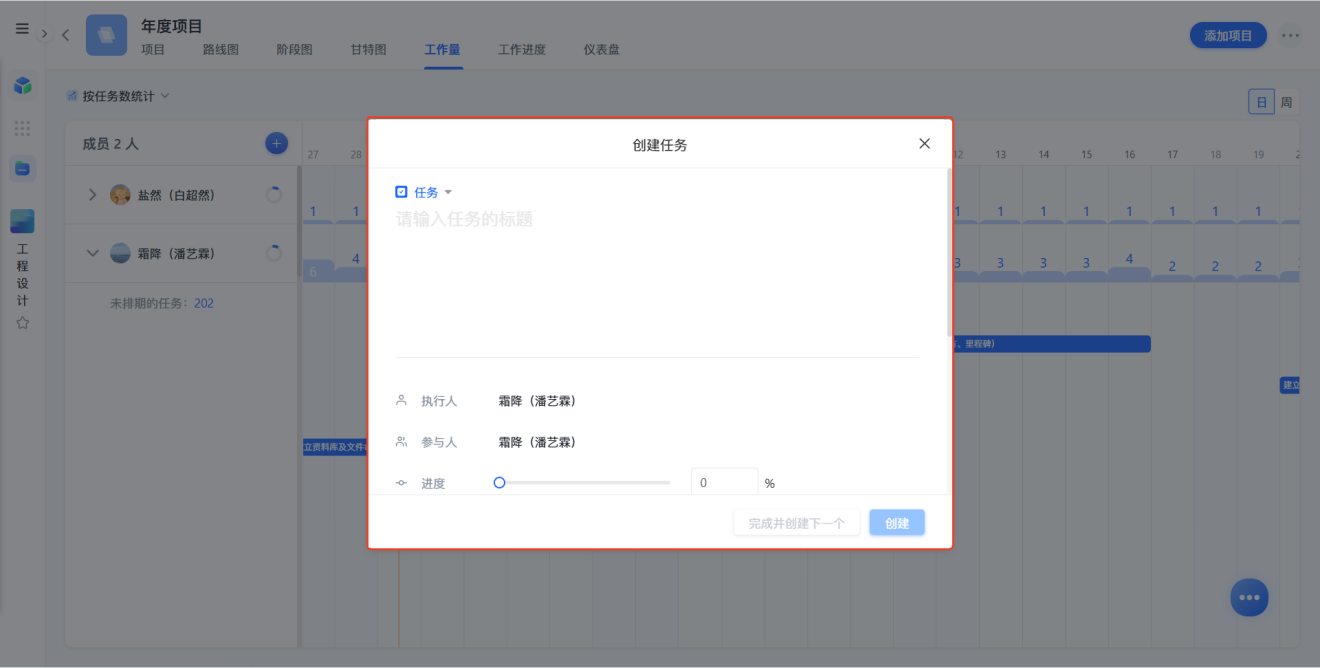Switch to the 日 view toggle

tap(1261, 102)
